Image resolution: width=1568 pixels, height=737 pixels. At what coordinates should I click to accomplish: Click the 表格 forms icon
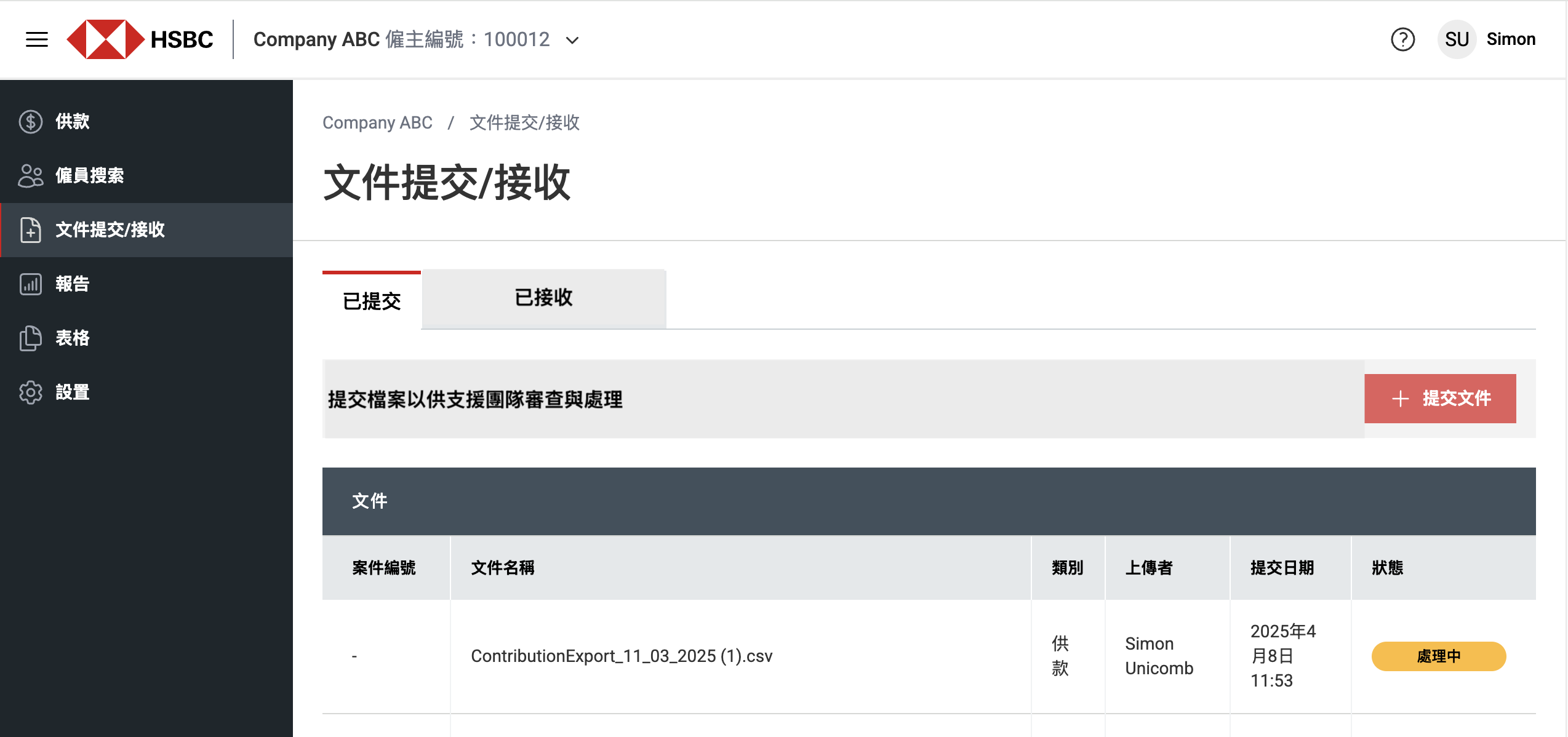31,338
